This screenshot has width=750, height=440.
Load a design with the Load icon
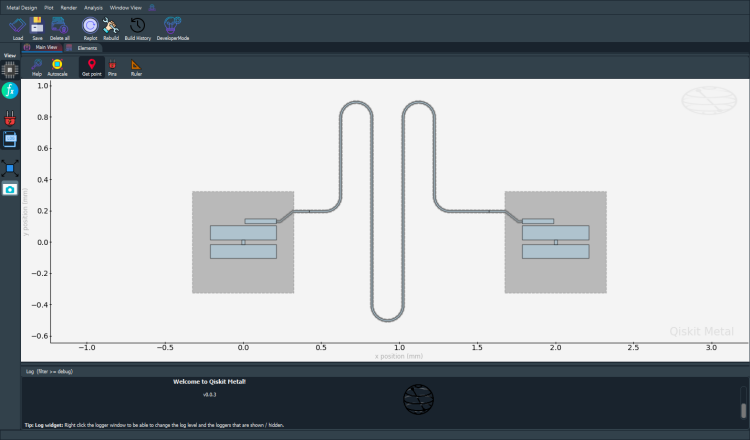tap(18, 29)
